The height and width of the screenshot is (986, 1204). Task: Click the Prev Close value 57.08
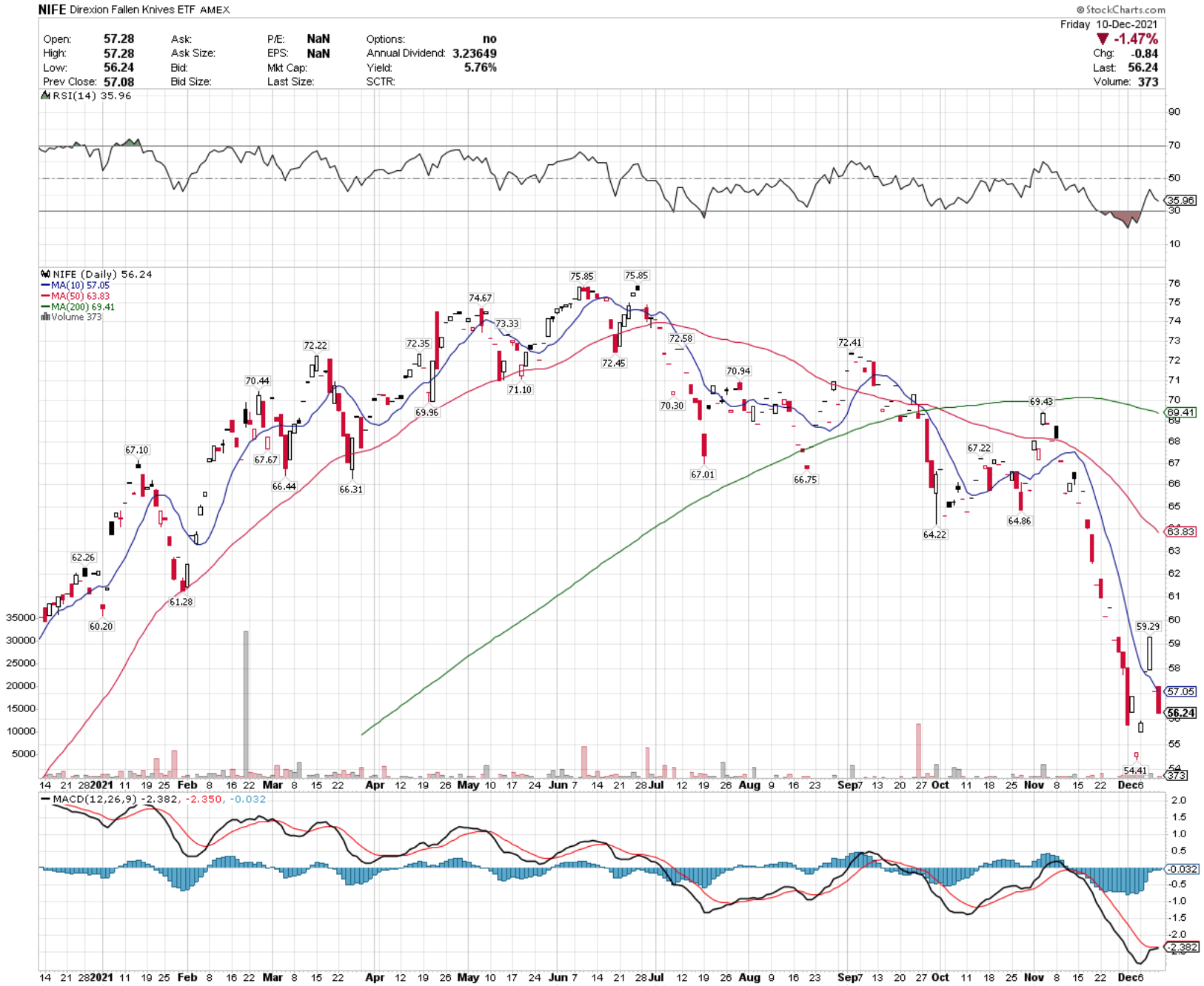click(x=118, y=81)
